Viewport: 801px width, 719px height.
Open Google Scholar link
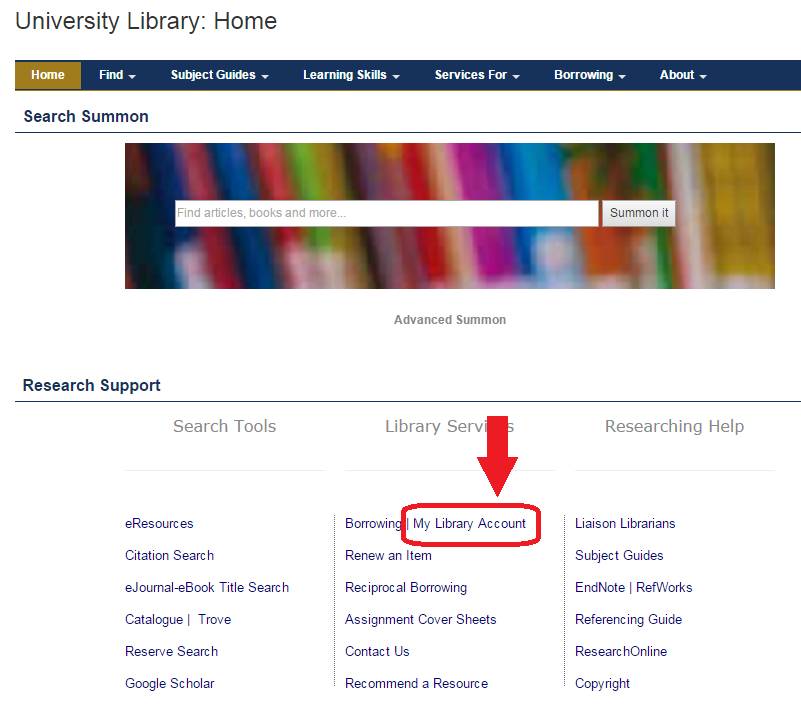(x=170, y=684)
